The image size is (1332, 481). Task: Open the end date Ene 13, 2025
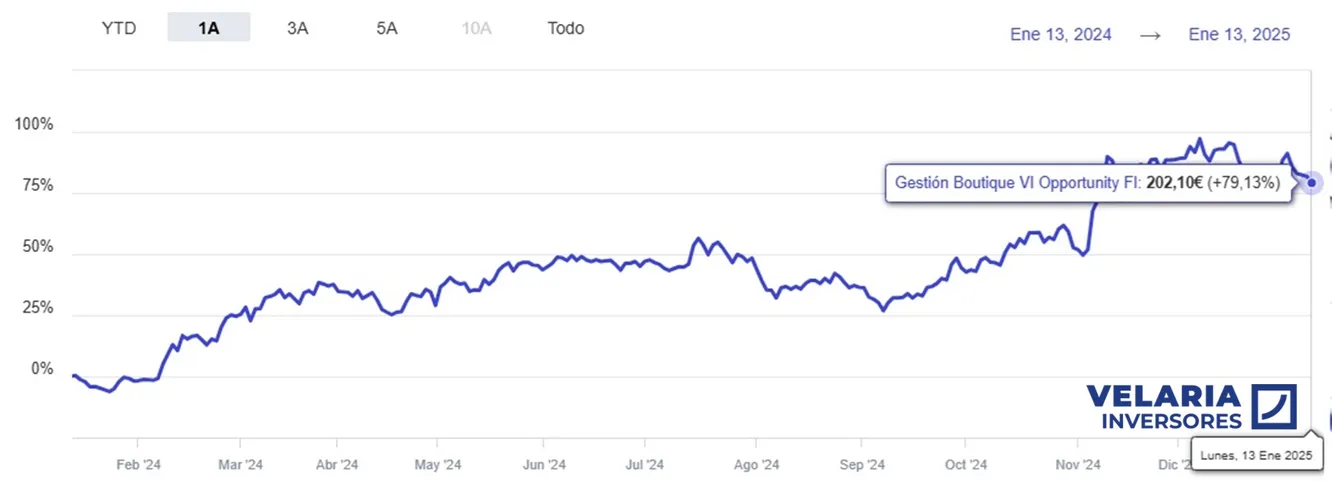tap(1239, 34)
